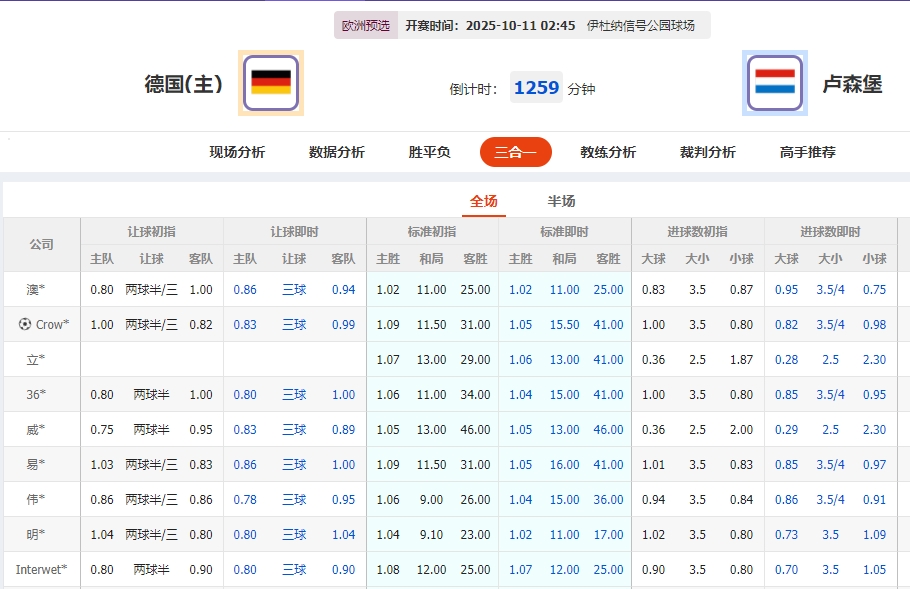Open the 现场分析 section
Image resolution: width=910 pixels, height=589 pixels.
tap(236, 152)
